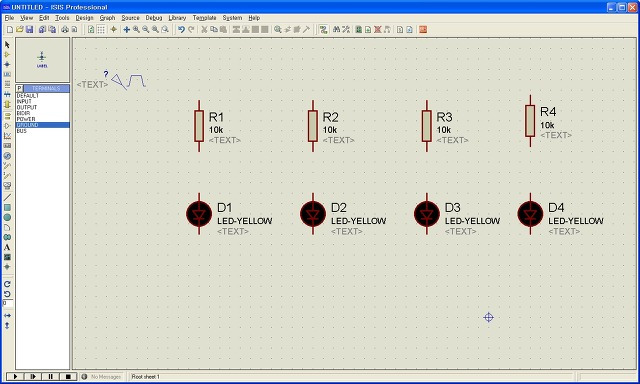Viewport: 640px width, 384px height.
Task: Step the simulation forward
Action: pyautogui.click(x=33, y=376)
